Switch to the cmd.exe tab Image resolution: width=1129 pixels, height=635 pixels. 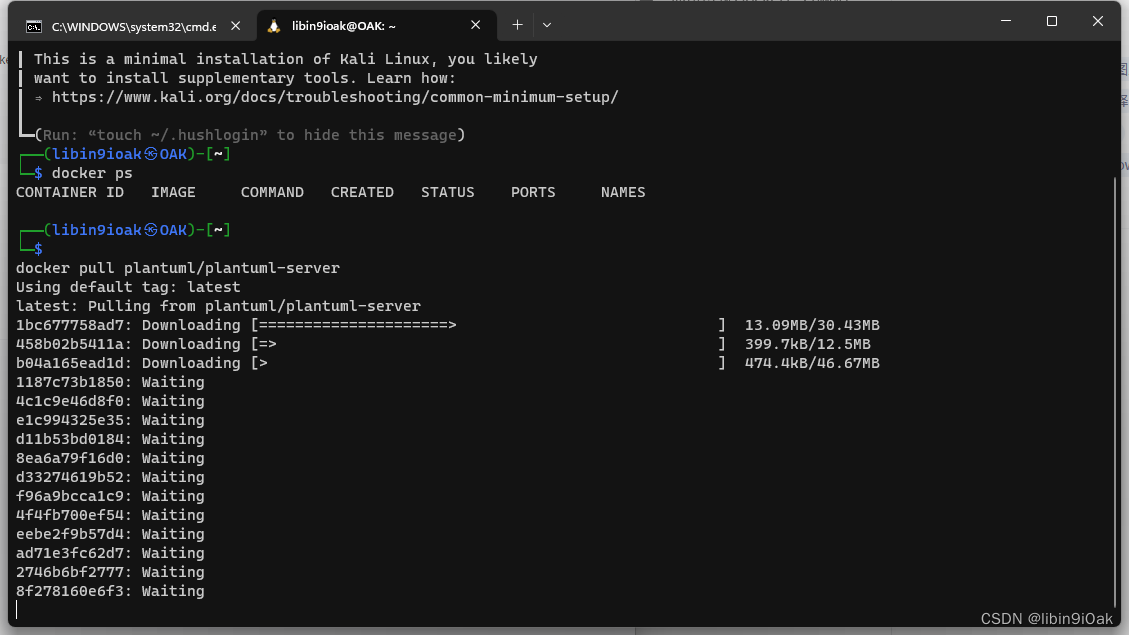pos(130,25)
